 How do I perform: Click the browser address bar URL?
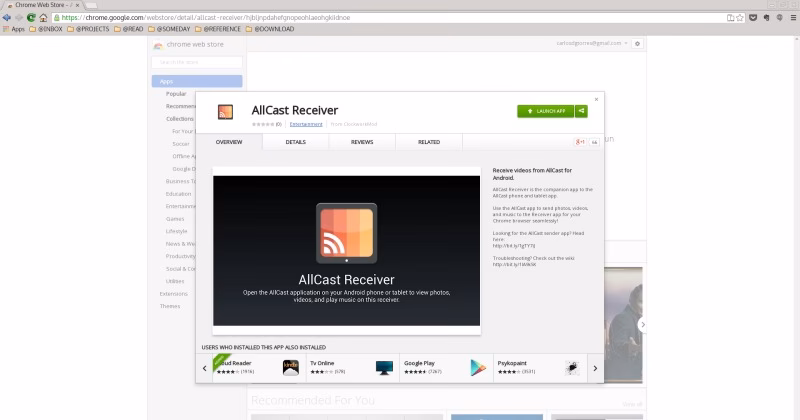click(x=206, y=17)
